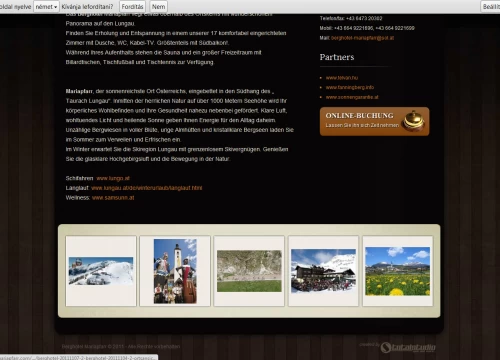Visit the www.samsunn.at Wellness link
500x360 pixels.
pos(113,198)
